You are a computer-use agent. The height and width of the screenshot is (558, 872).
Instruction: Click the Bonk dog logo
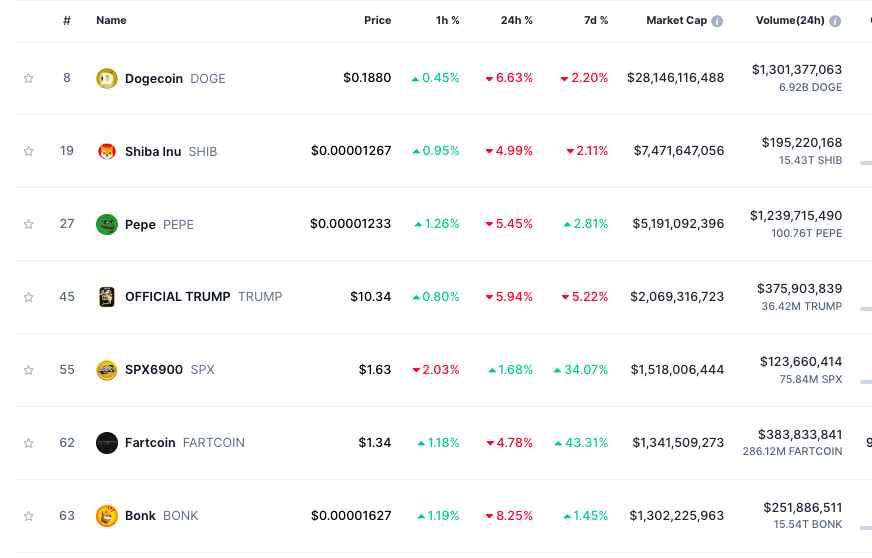[106, 516]
